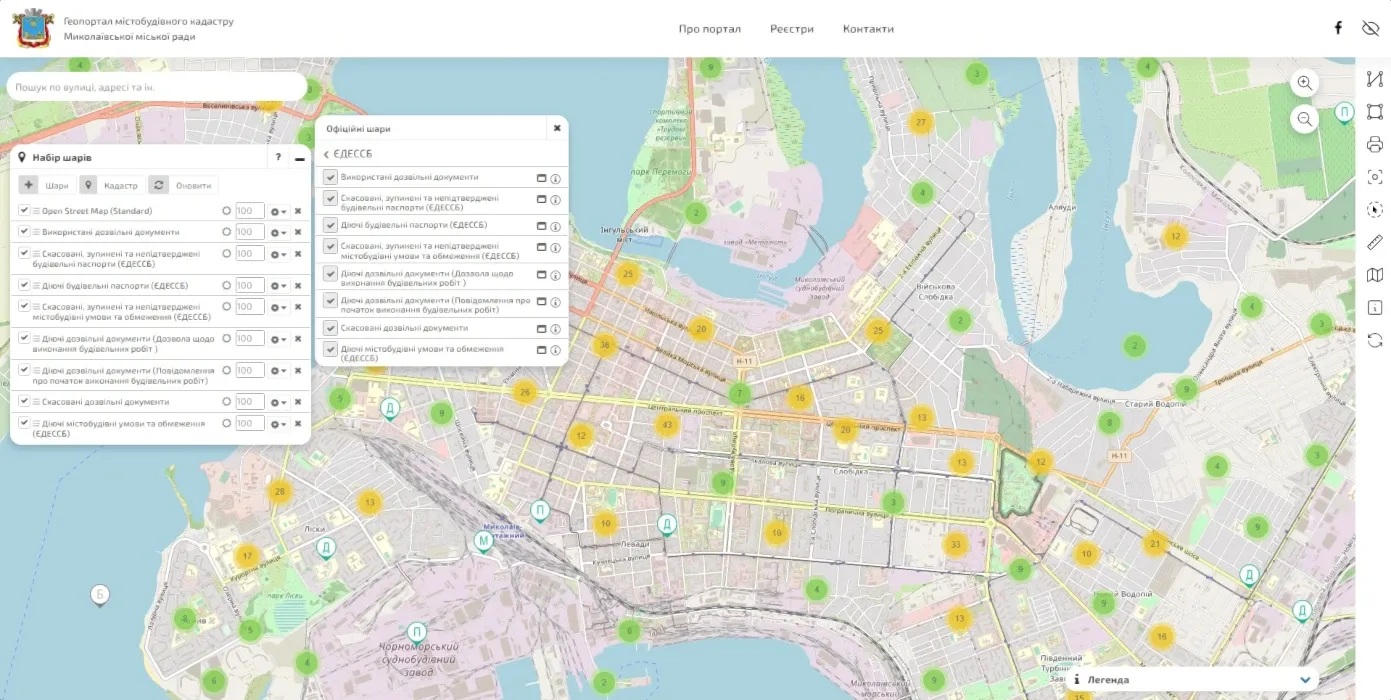The image size is (1391, 700).
Task: Open settings dropdown for Скасовані будівельні паспорти layer
Action: (x=279, y=254)
